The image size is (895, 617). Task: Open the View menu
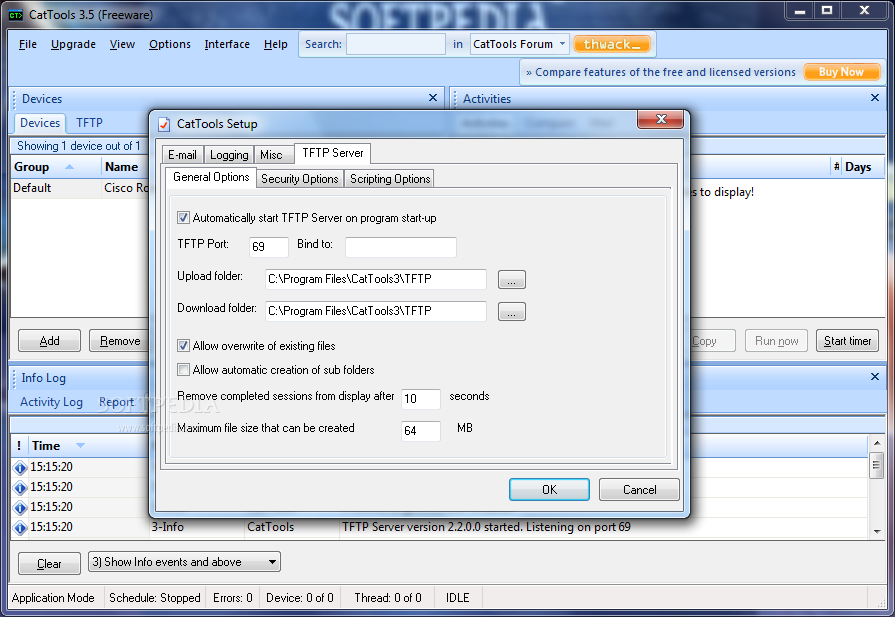coord(122,44)
